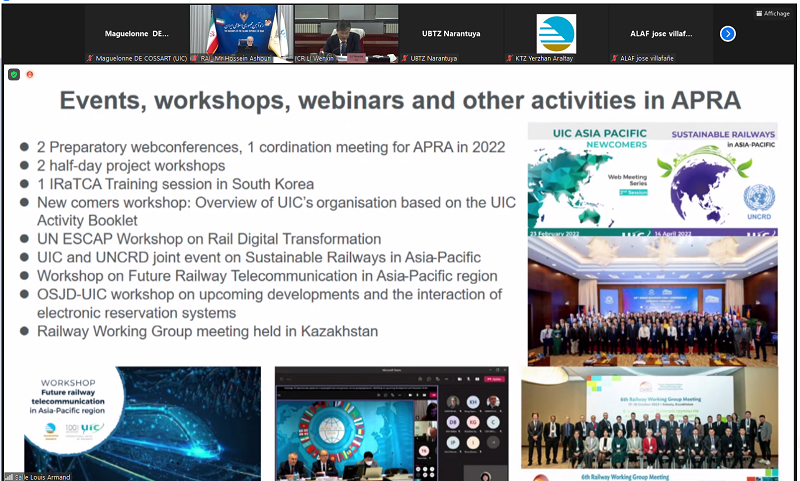The height and width of the screenshot is (481, 800).
Task: Select Maguelonne DE COSSART participant tile
Action: (x=139, y=32)
